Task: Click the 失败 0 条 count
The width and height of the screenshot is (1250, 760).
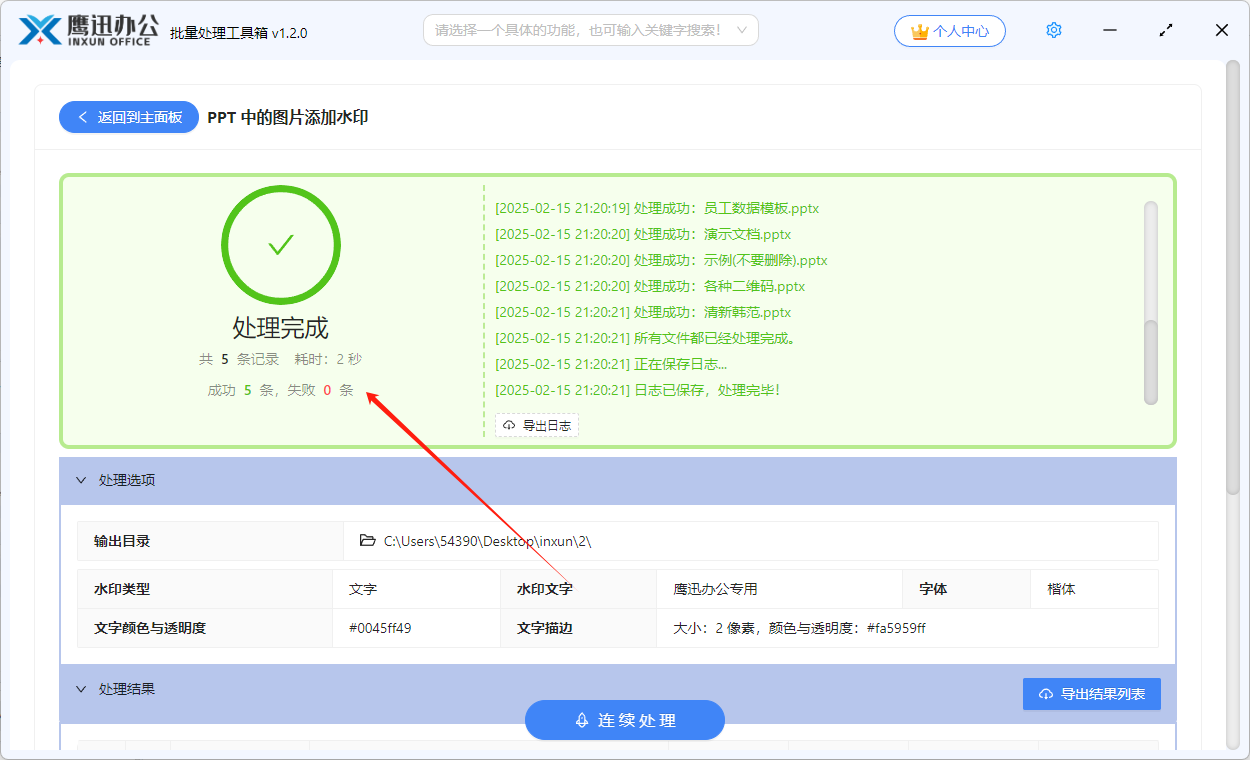Action: [x=320, y=390]
